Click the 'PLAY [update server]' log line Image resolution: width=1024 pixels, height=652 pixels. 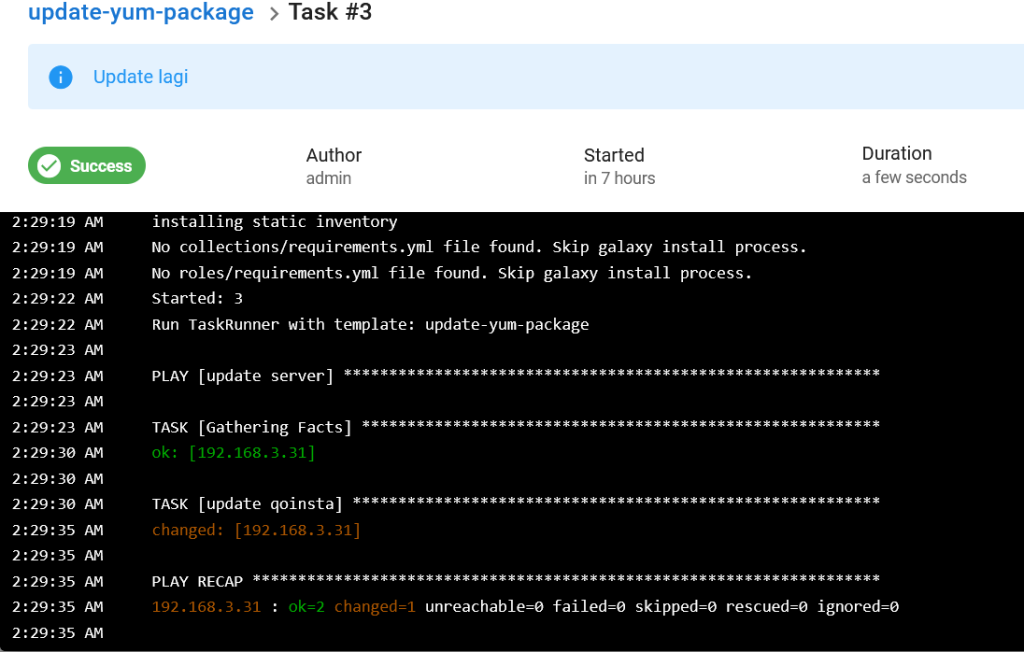tap(516, 376)
